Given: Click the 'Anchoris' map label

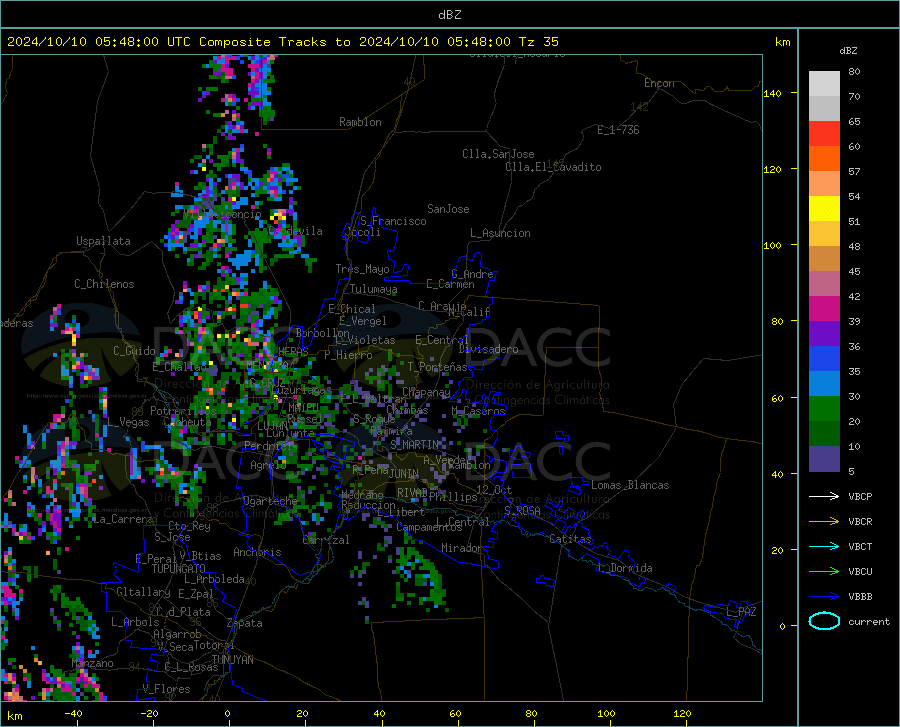Looking at the screenshot, I should point(257,552).
